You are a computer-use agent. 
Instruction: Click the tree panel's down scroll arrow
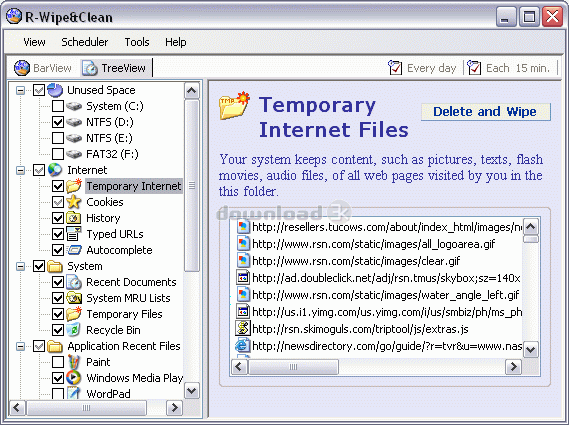(191, 391)
